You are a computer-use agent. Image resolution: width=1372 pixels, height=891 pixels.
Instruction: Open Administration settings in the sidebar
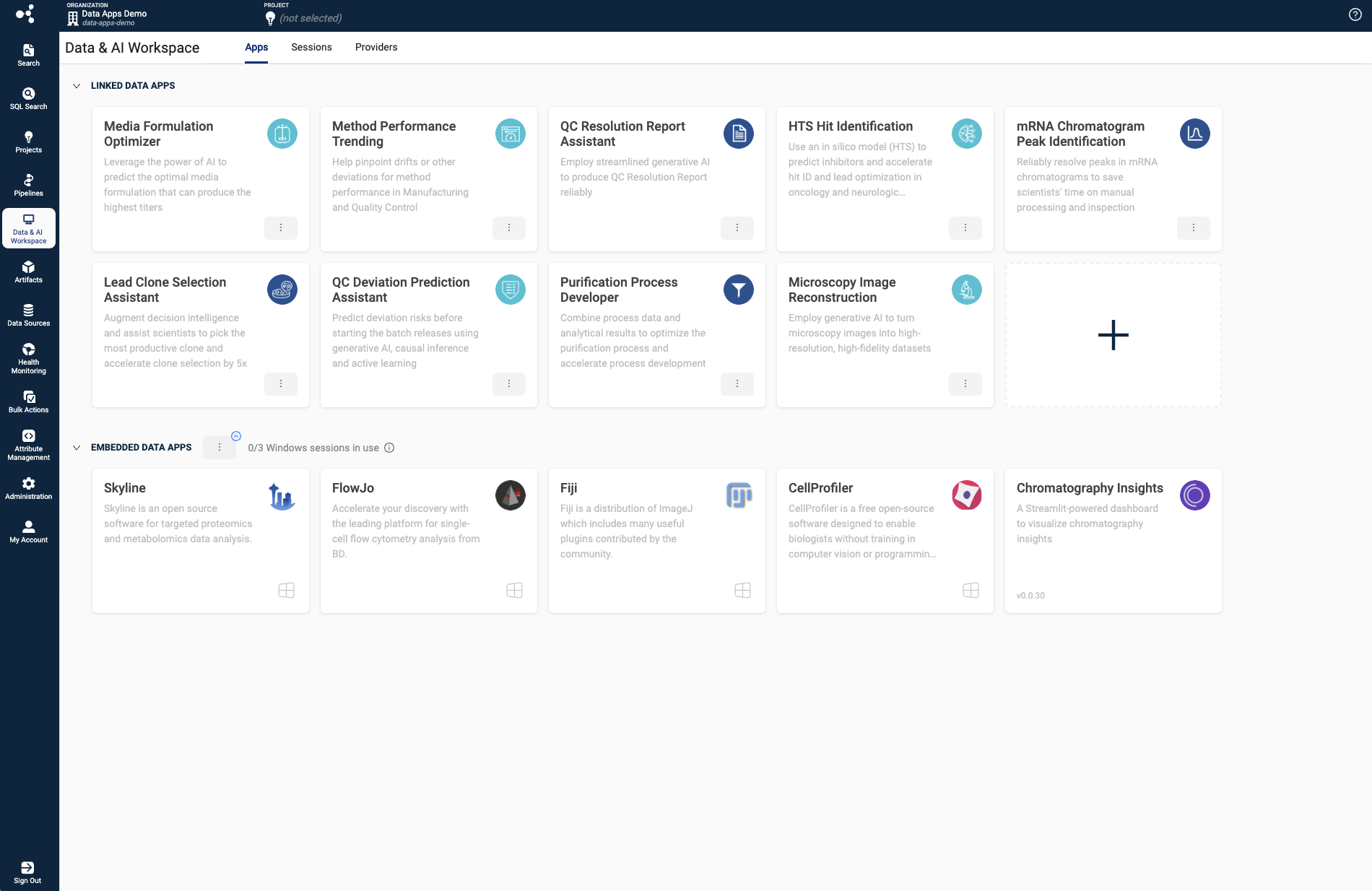[x=29, y=488]
